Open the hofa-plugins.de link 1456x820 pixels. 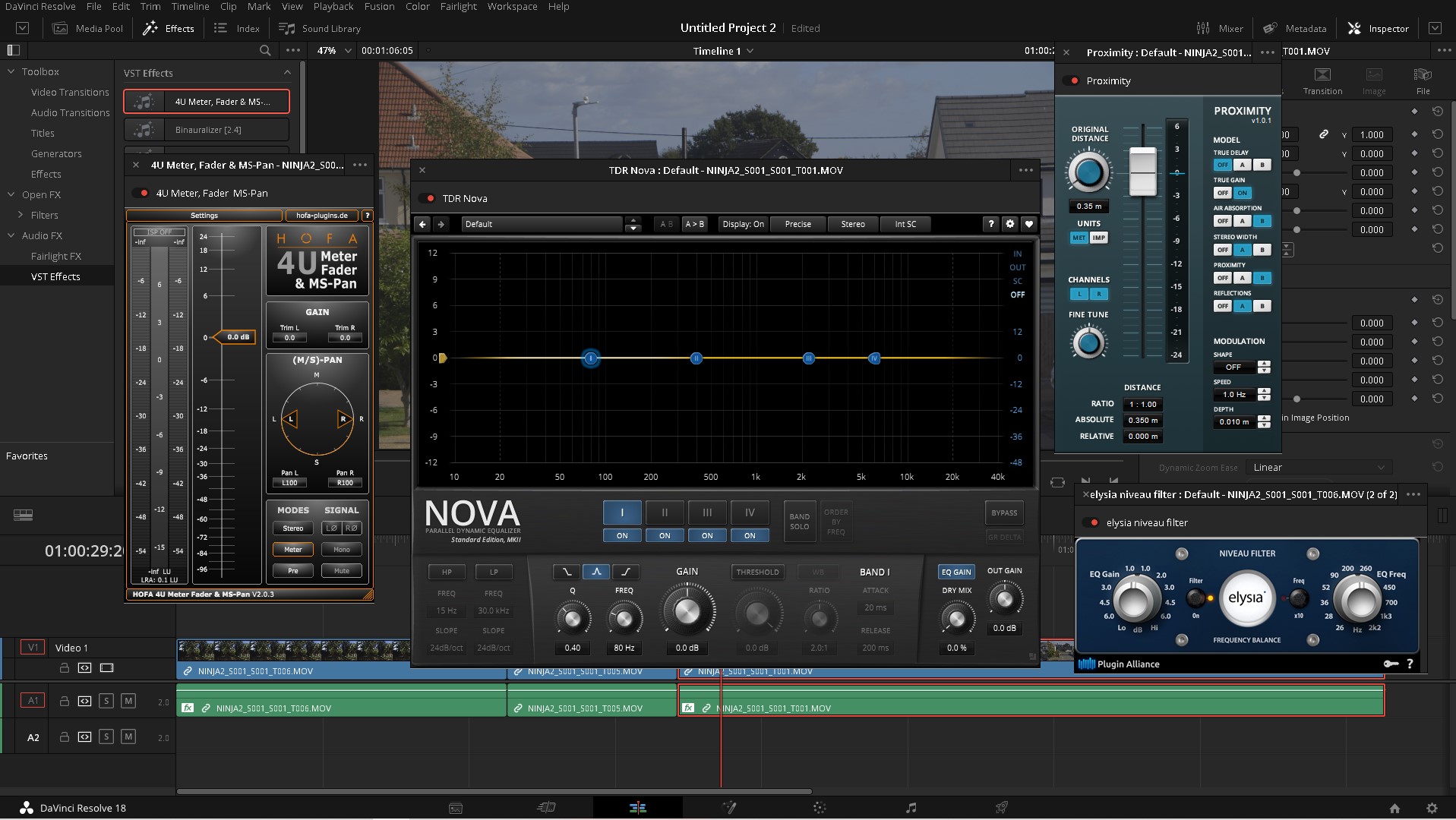(321, 215)
